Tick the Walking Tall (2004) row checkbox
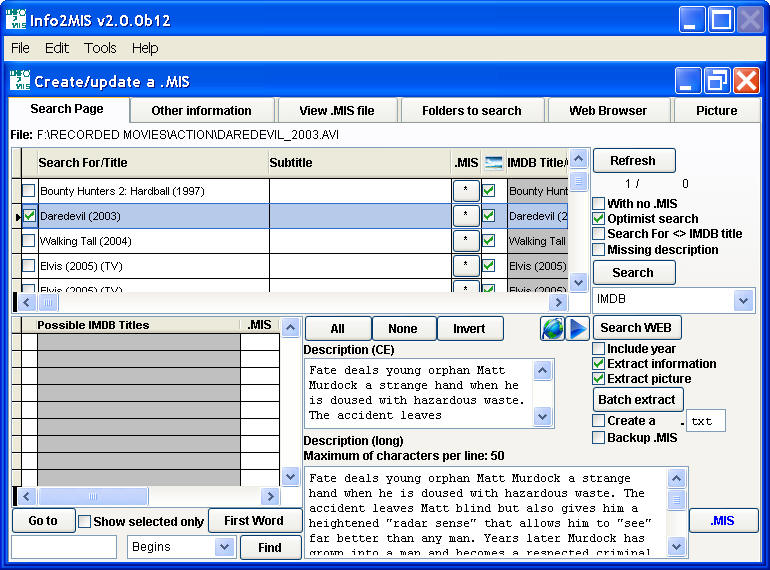Screen dimensions: 770x570 [x=29, y=241]
